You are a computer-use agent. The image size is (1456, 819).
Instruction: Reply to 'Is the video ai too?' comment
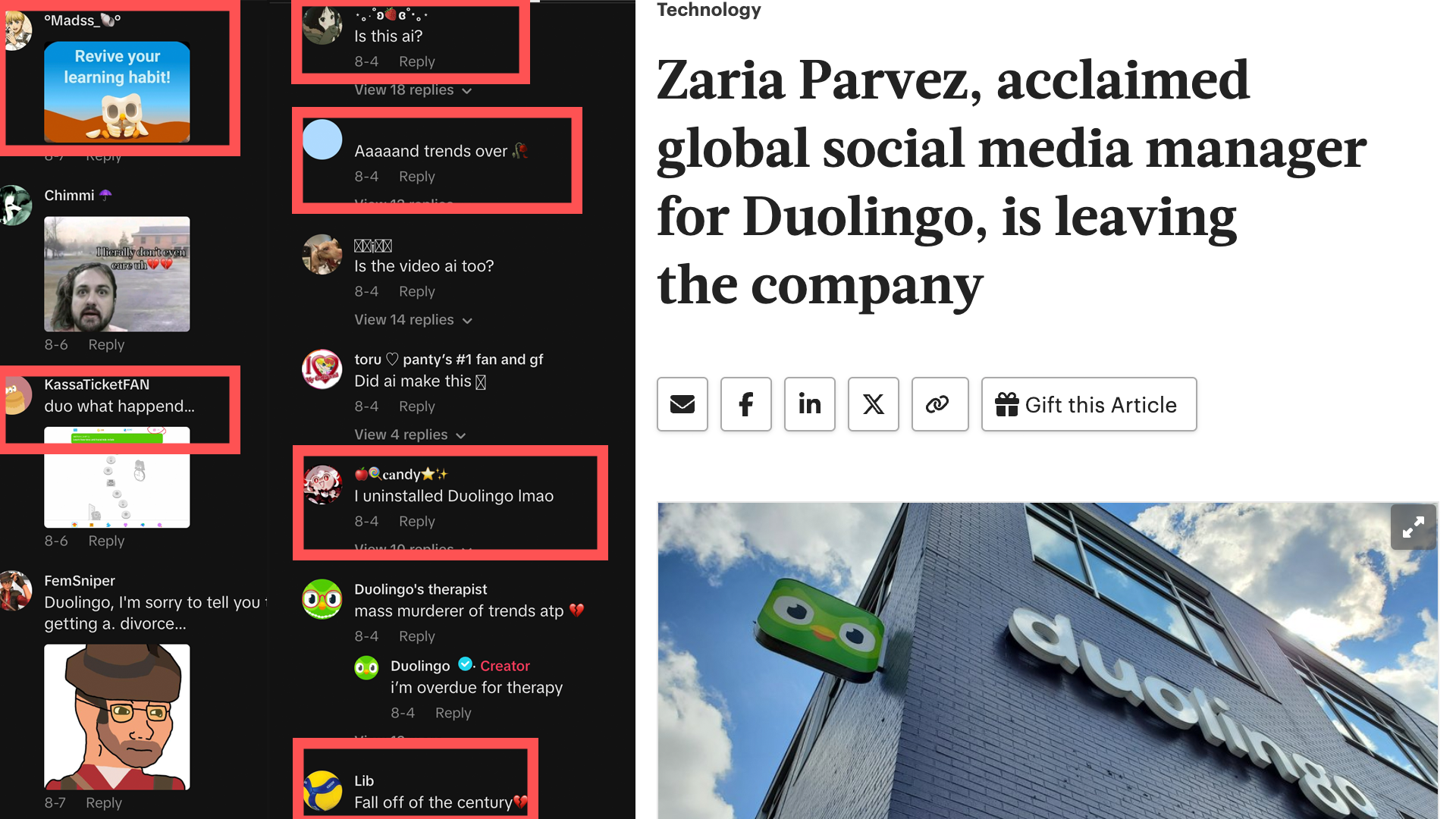tap(417, 291)
